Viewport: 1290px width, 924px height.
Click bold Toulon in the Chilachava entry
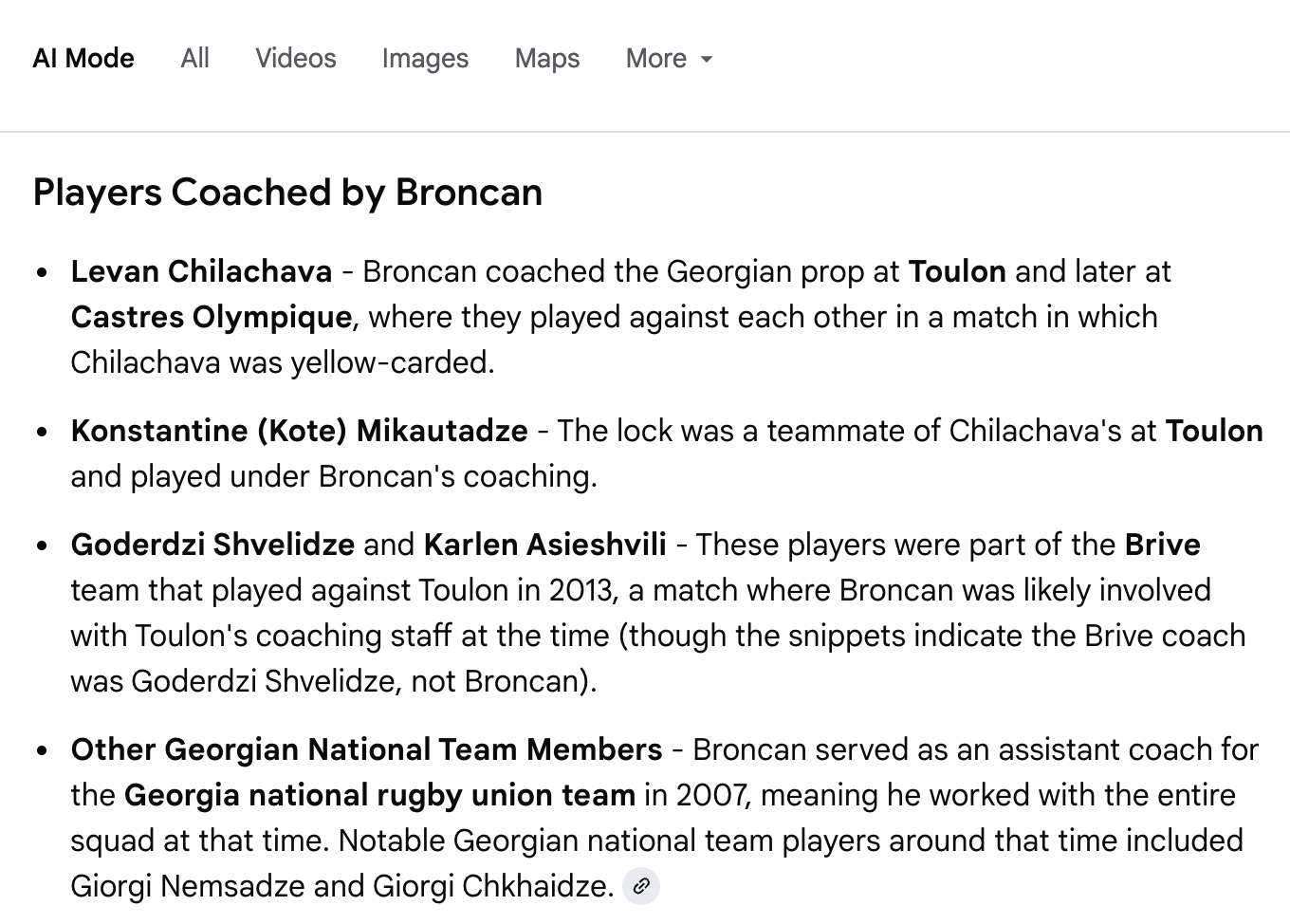(956, 272)
